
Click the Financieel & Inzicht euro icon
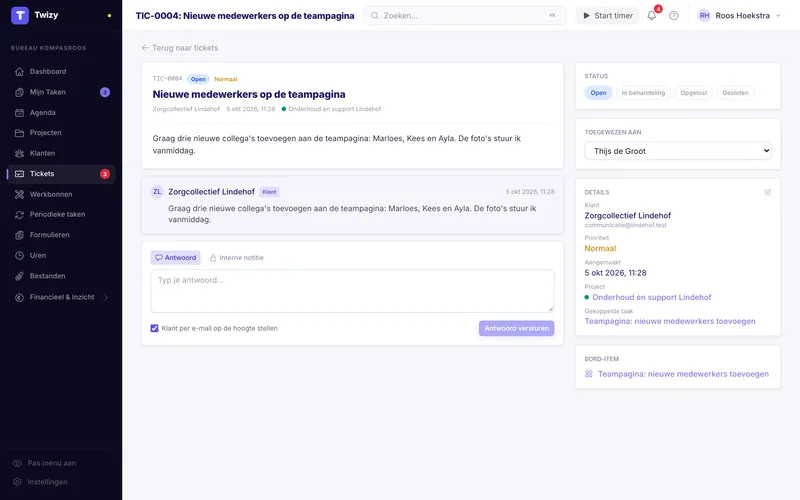[19, 297]
